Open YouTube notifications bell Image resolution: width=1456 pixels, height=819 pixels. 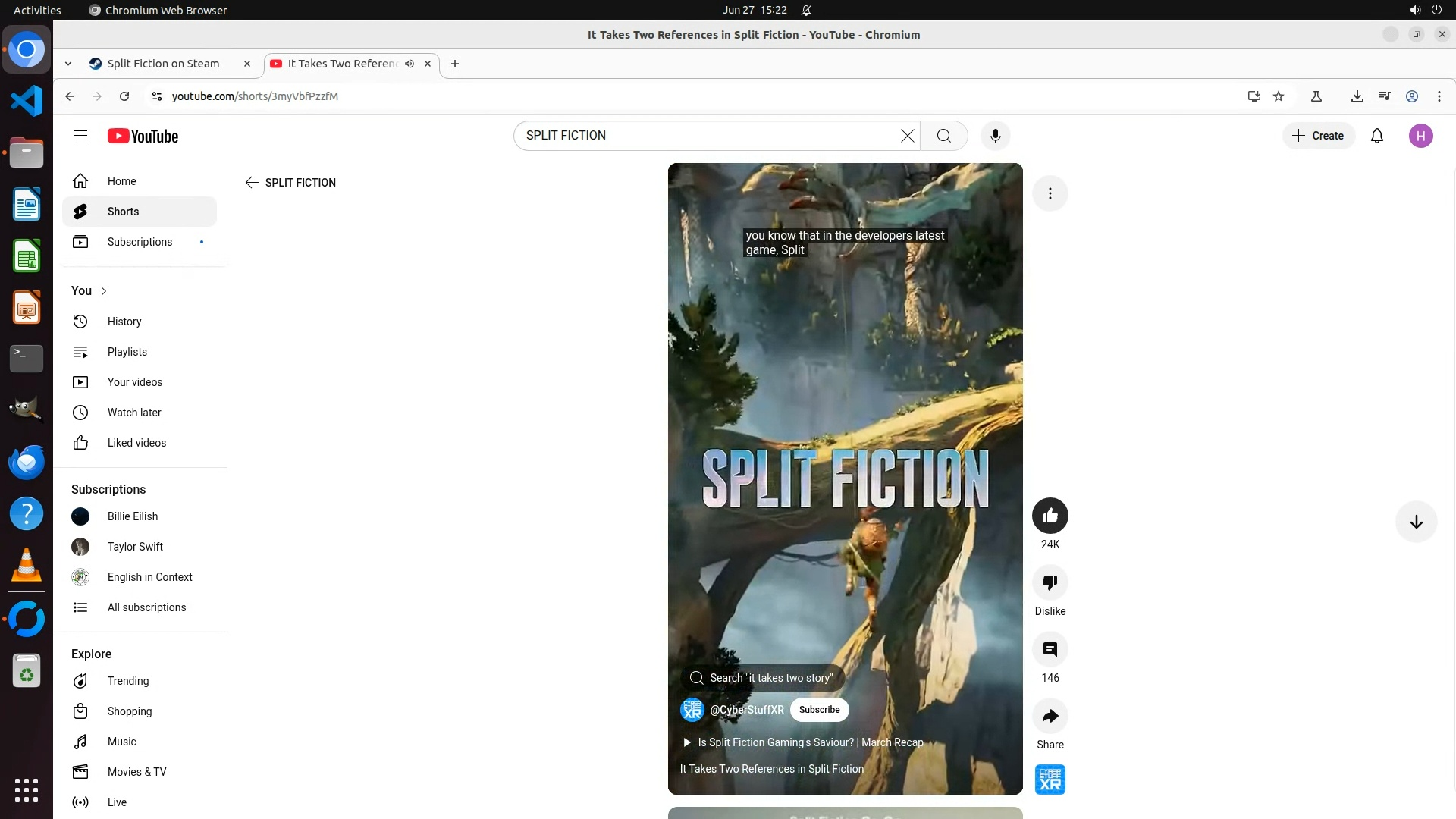[x=1376, y=136]
